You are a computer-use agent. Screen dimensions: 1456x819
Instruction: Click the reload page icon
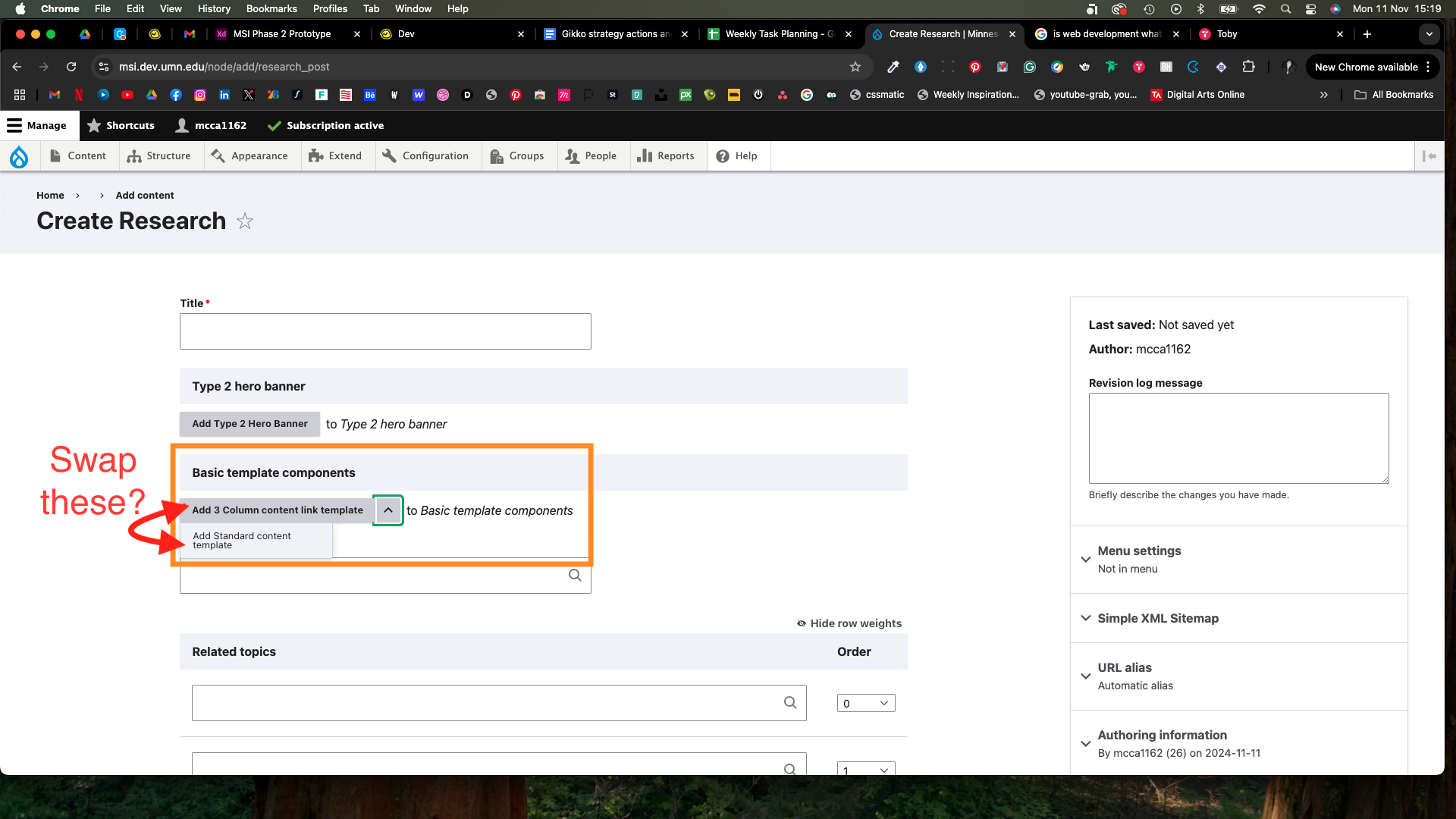coord(71,67)
